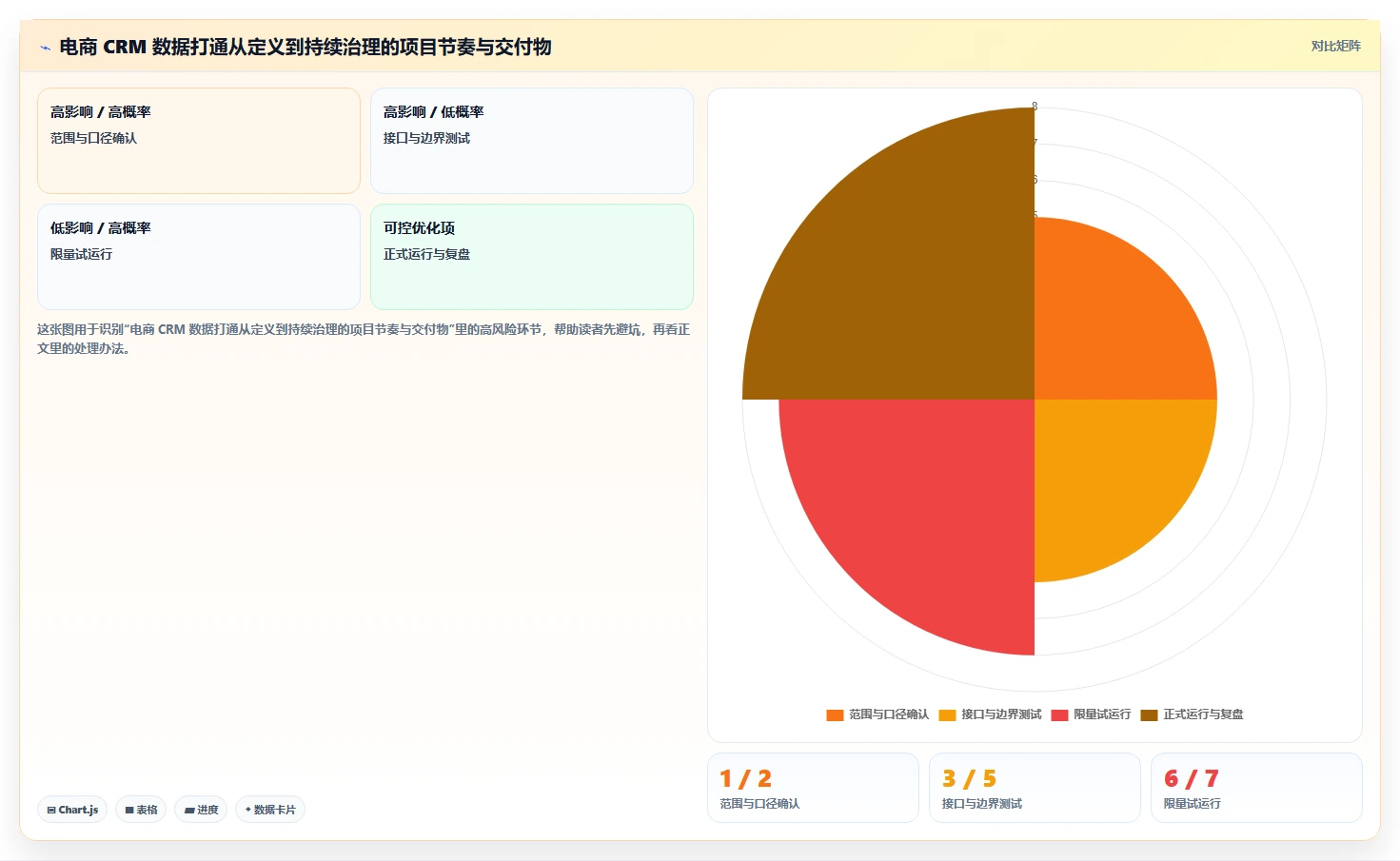Toggle 范围与口径确认 legend swatch
Screen dimensions: 1400x861
[835, 714]
